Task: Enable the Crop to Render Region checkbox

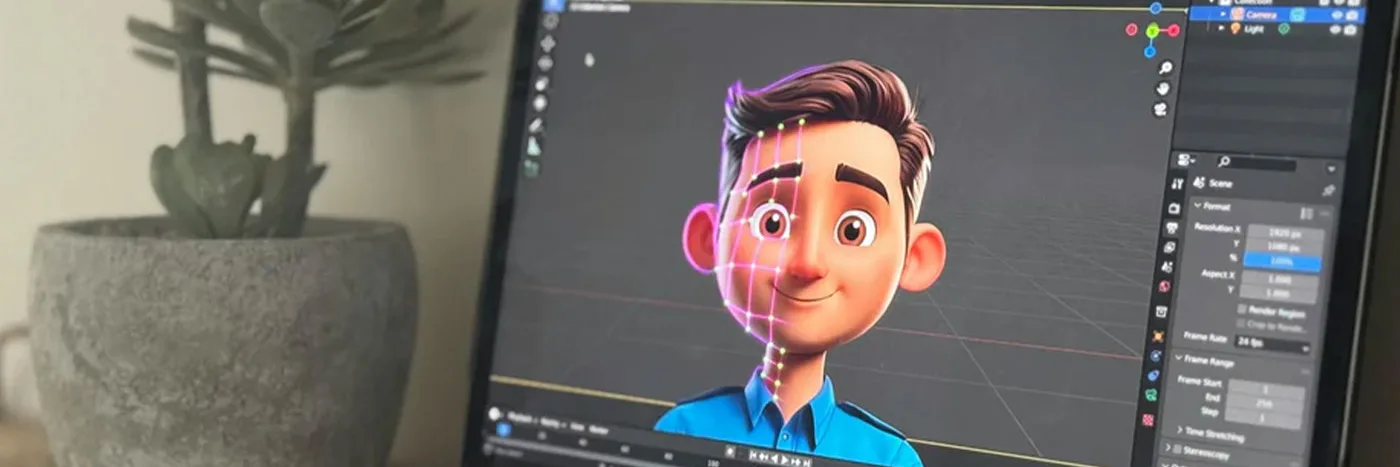Action: pos(1240,324)
